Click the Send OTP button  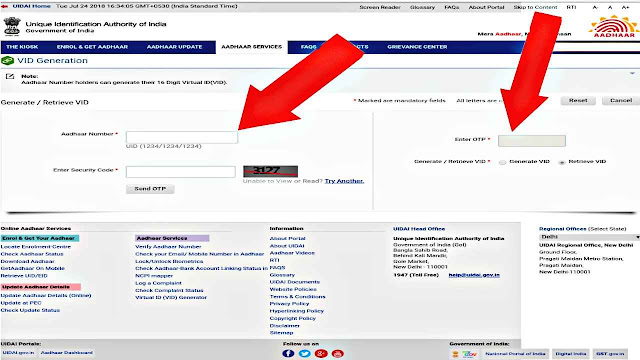pyautogui.click(x=150, y=189)
